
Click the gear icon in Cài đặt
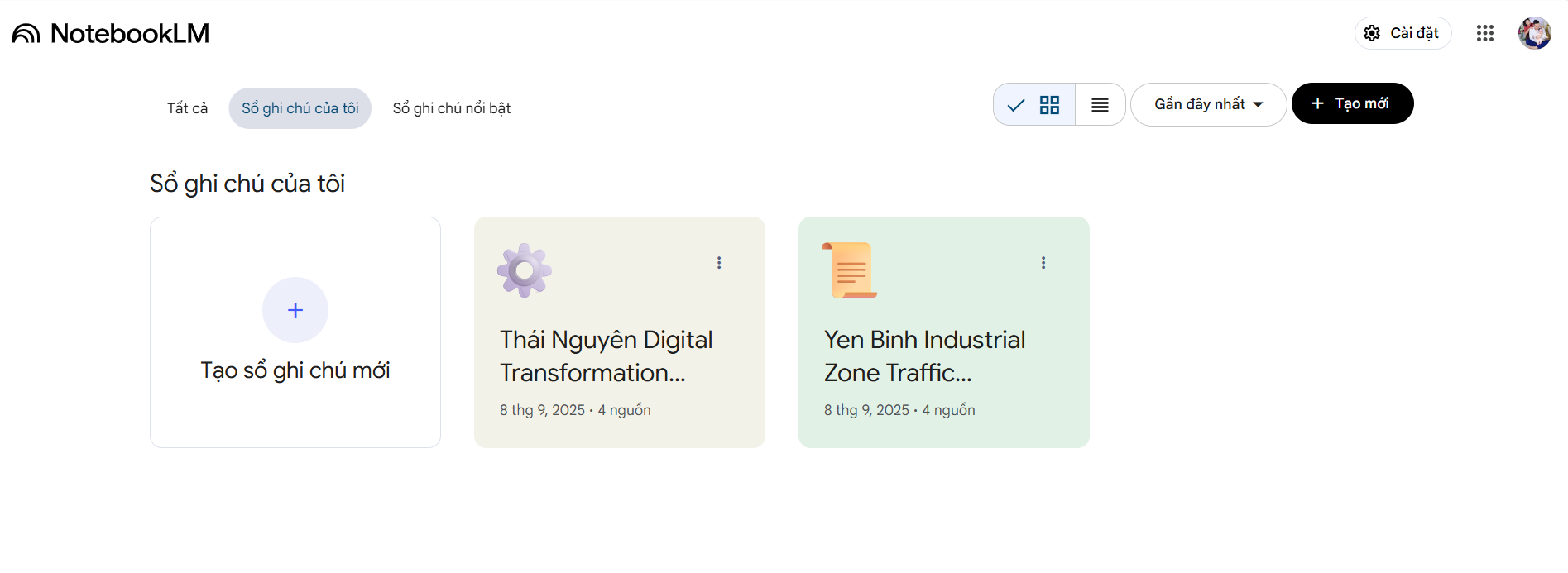[x=1372, y=33]
